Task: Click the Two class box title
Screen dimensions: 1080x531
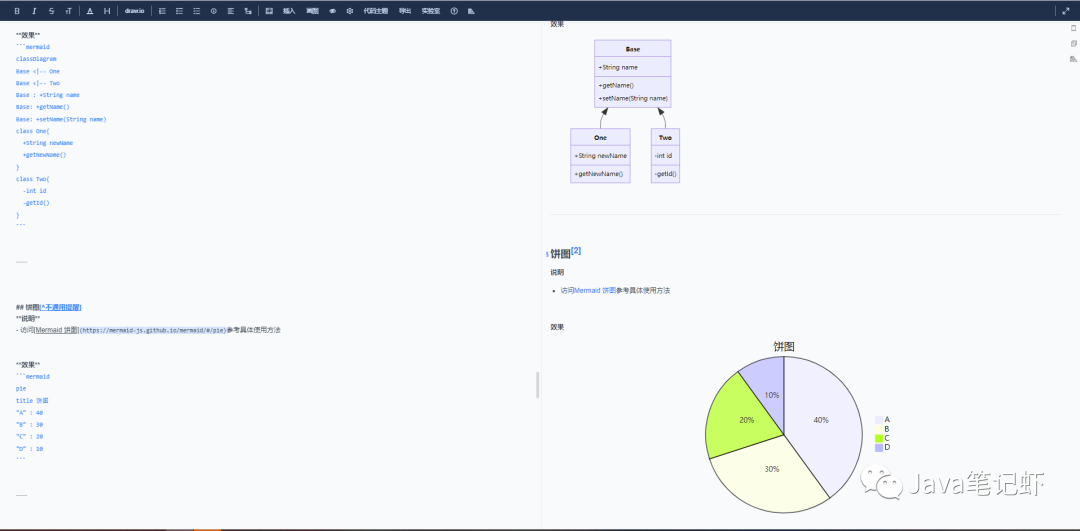Action: [x=665, y=138]
